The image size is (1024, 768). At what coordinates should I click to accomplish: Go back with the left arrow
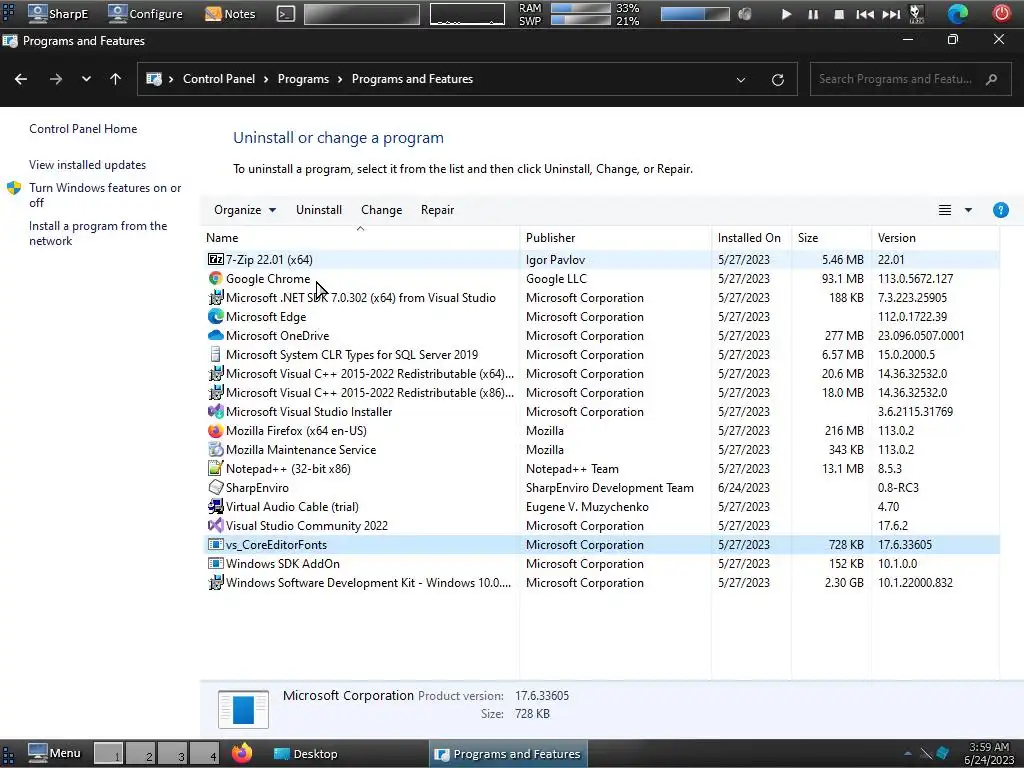point(21,79)
